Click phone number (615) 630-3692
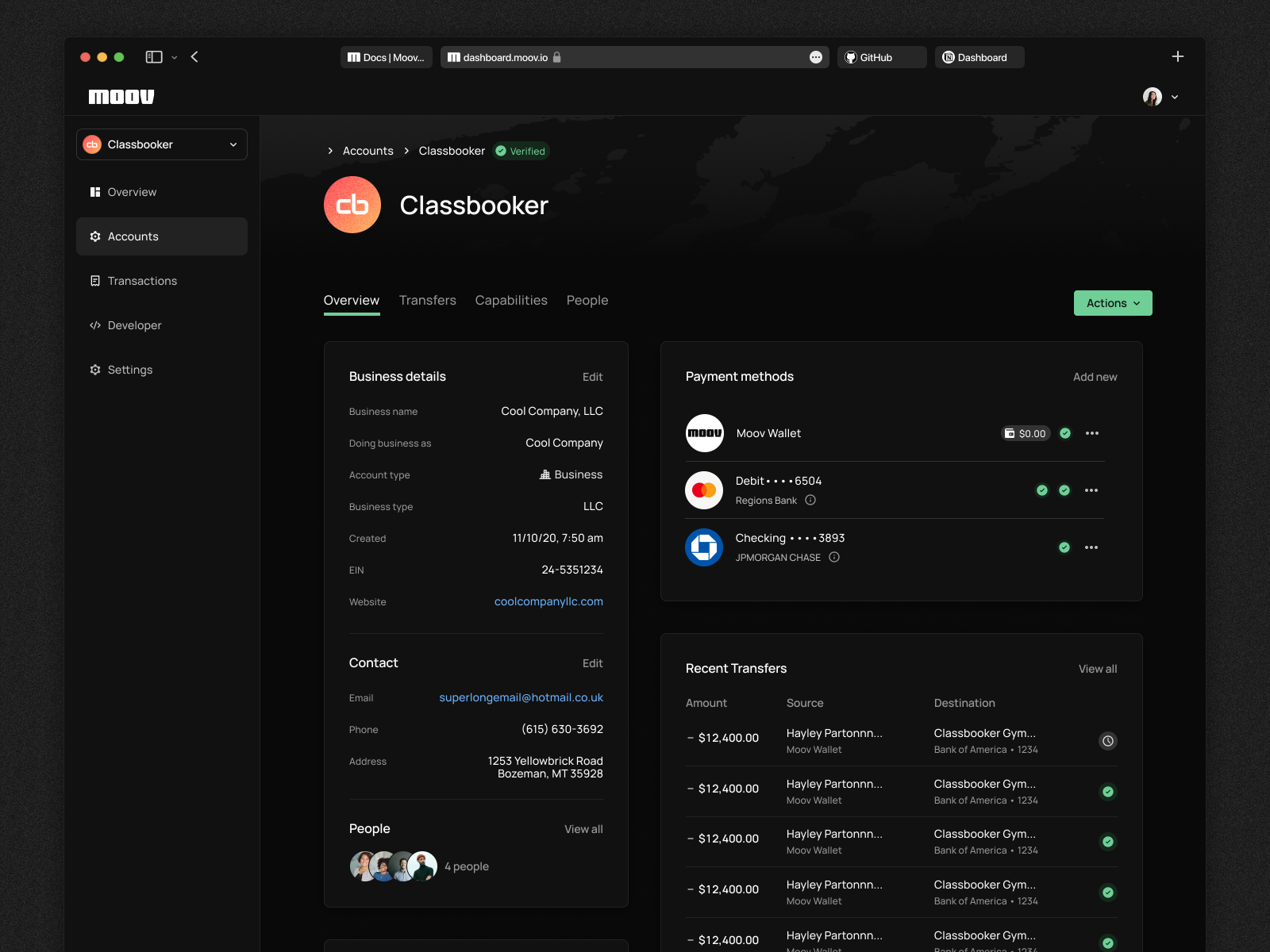Image resolution: width=1270 pixels, height=952 pixels. click(x=562, y=729)
